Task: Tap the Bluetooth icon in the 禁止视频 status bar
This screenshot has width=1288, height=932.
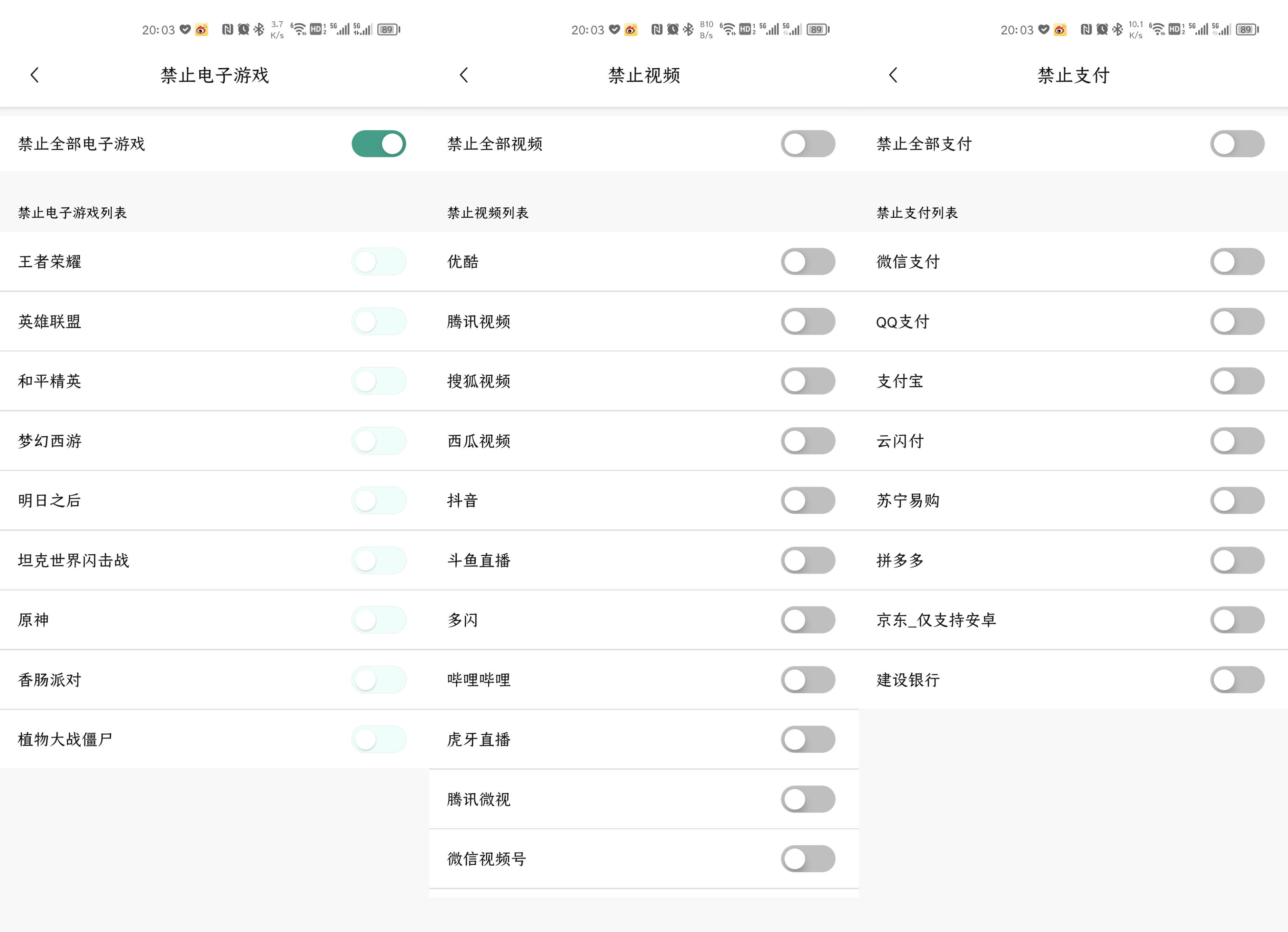Action: point(688,29)
